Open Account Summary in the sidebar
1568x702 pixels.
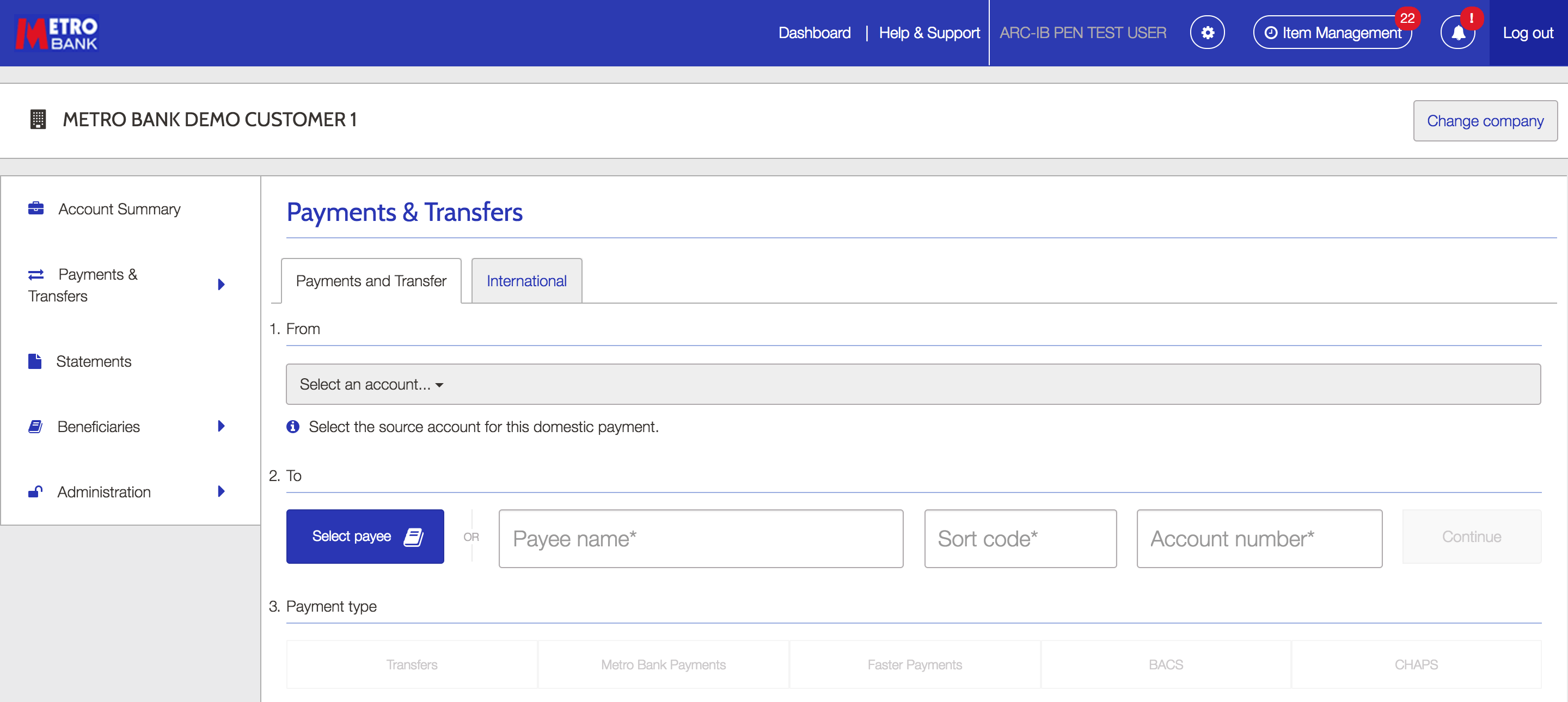(x=119, y=208)
